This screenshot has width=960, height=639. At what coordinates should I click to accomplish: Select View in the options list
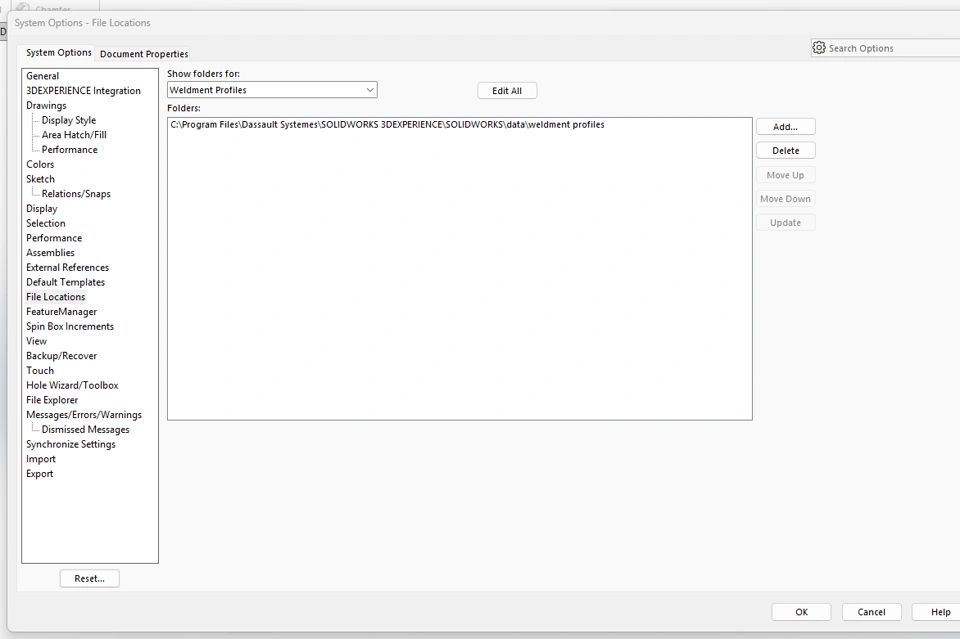pos(36,341)
